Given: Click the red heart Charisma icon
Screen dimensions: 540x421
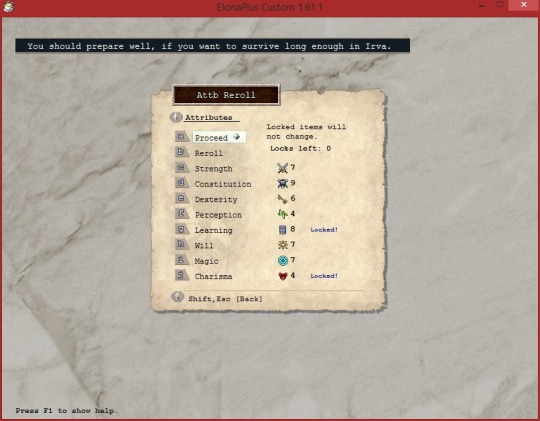Looking at the screenshot, I should pos(282,276).
